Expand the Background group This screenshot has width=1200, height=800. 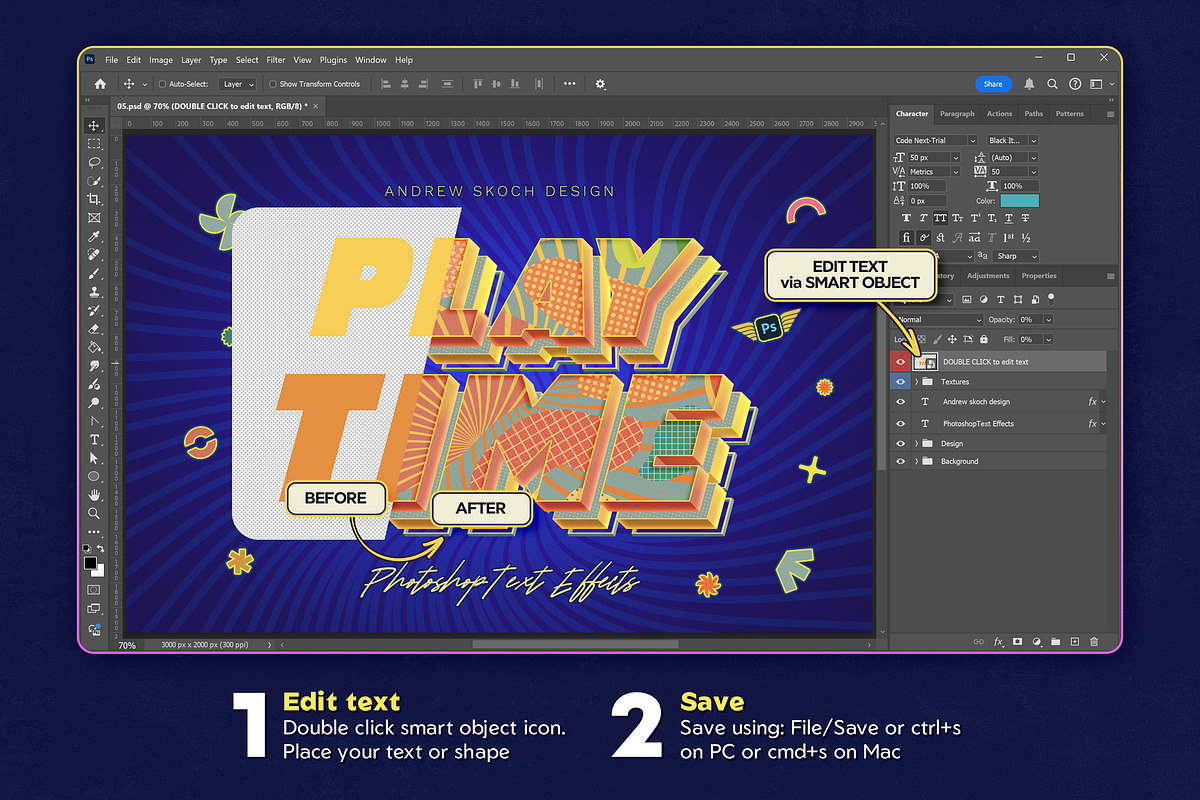click(x=916, y=462)
